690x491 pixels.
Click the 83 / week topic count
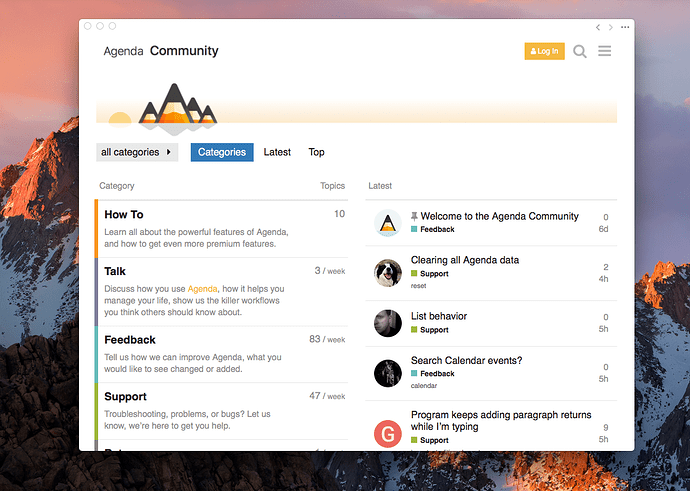pos(327,339)
